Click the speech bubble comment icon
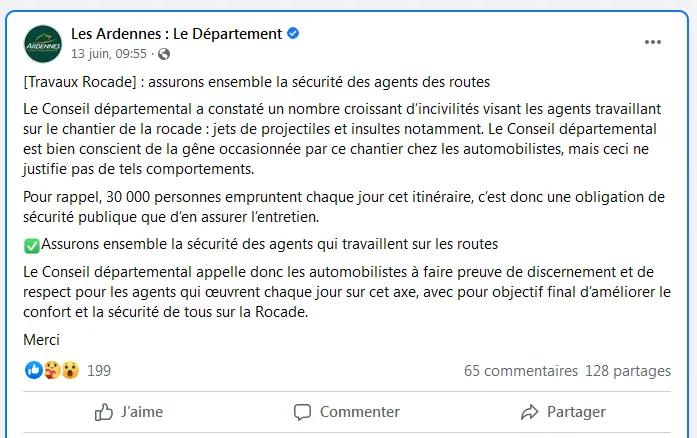 303,412
